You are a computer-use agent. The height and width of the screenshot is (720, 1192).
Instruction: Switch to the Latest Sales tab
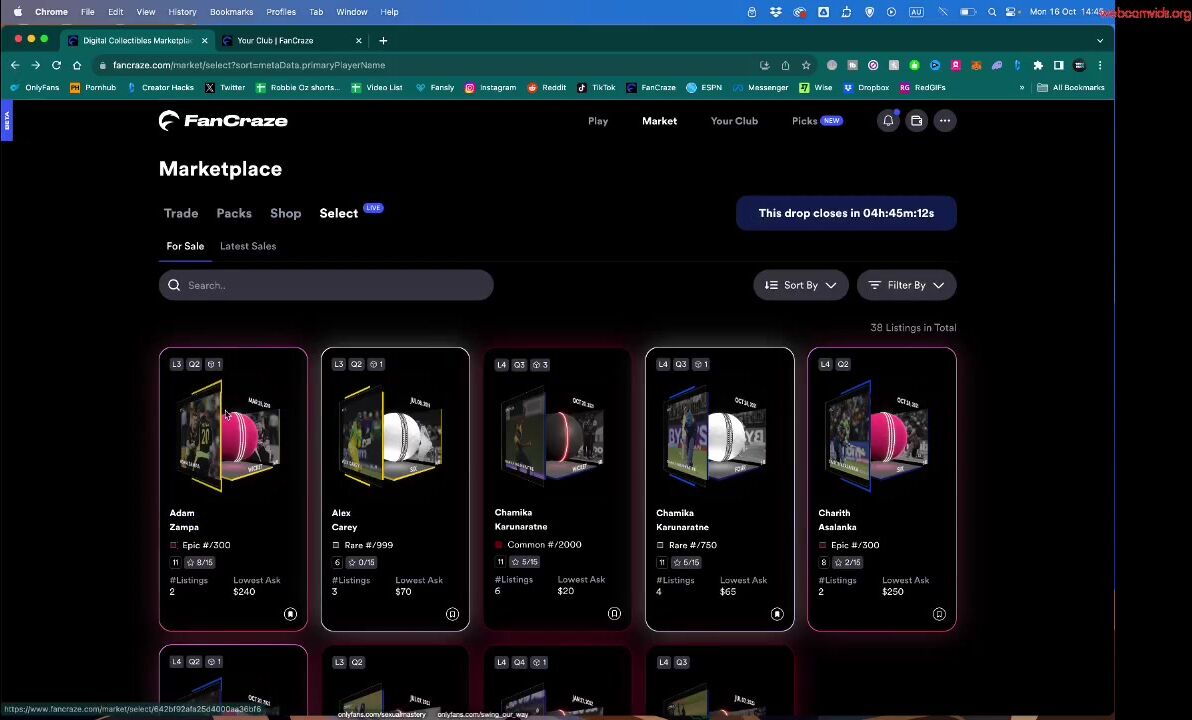pyautogui.click(x=248, y=246)
